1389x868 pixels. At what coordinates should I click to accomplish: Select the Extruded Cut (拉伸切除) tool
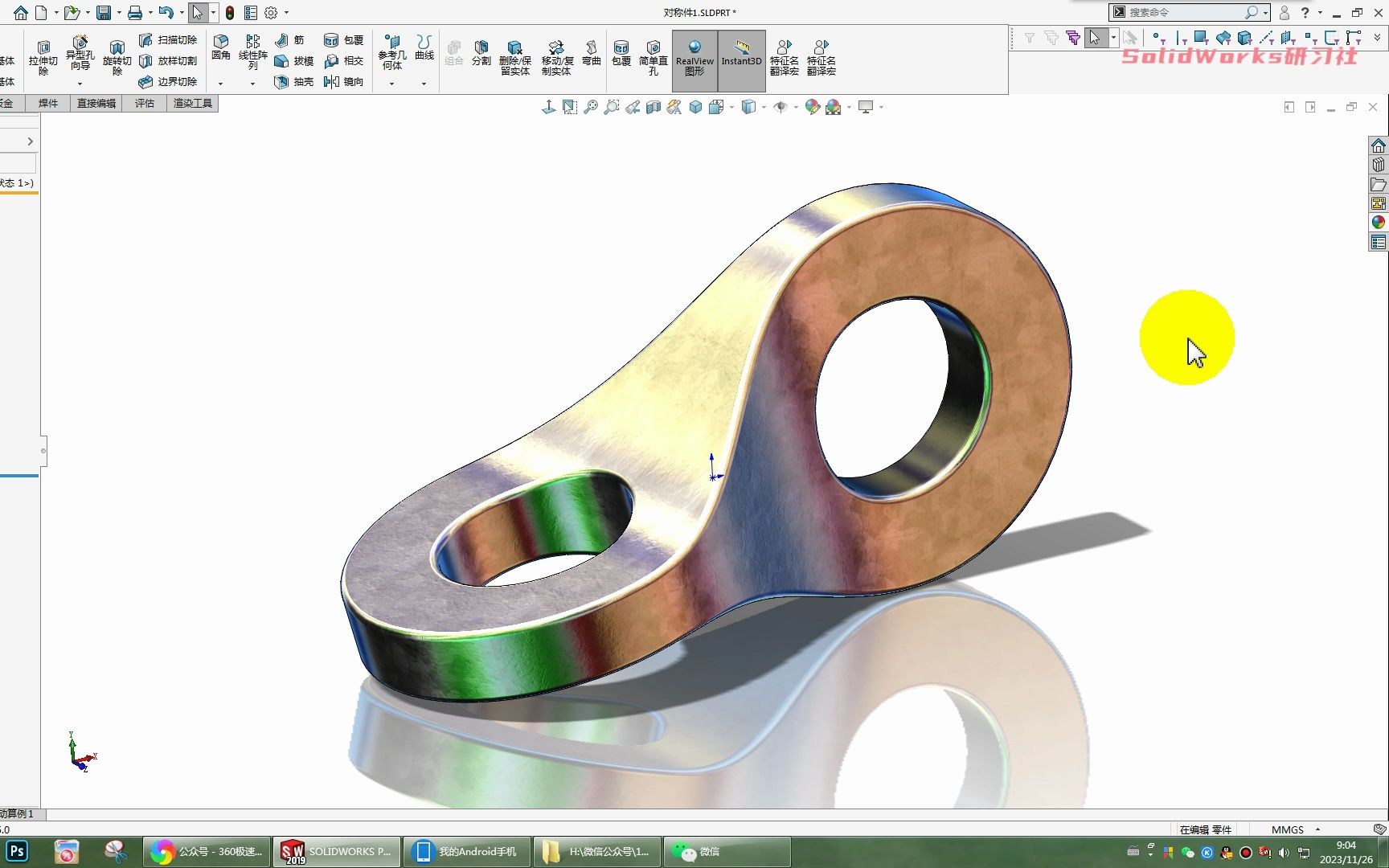tap(43, 59)
